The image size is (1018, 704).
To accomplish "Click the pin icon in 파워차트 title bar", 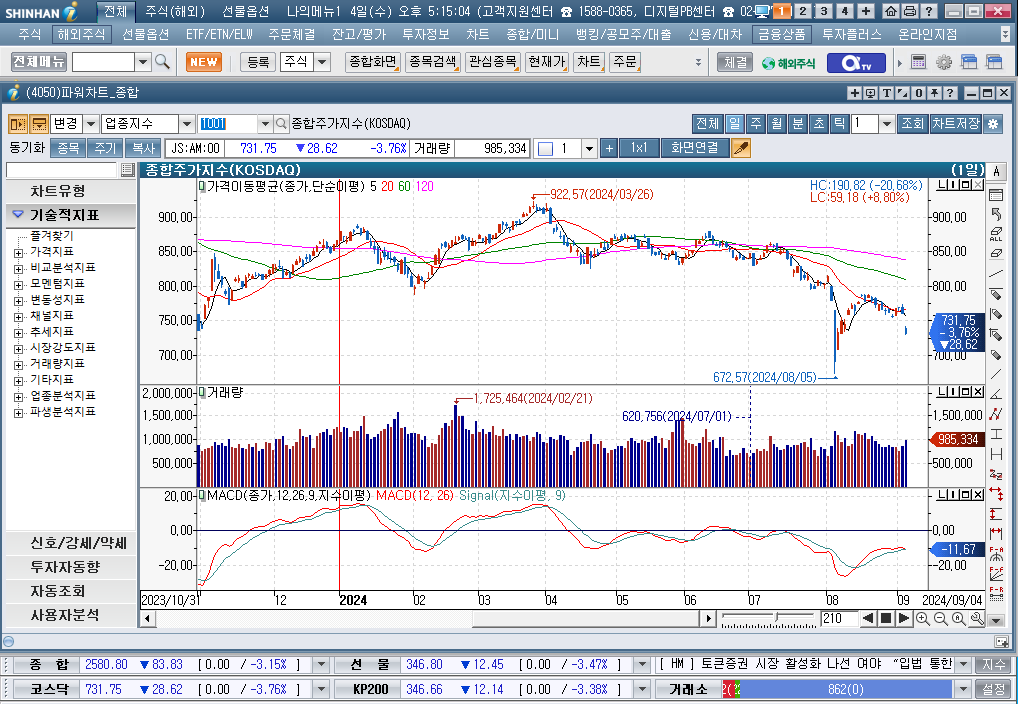I will point(934,93).
